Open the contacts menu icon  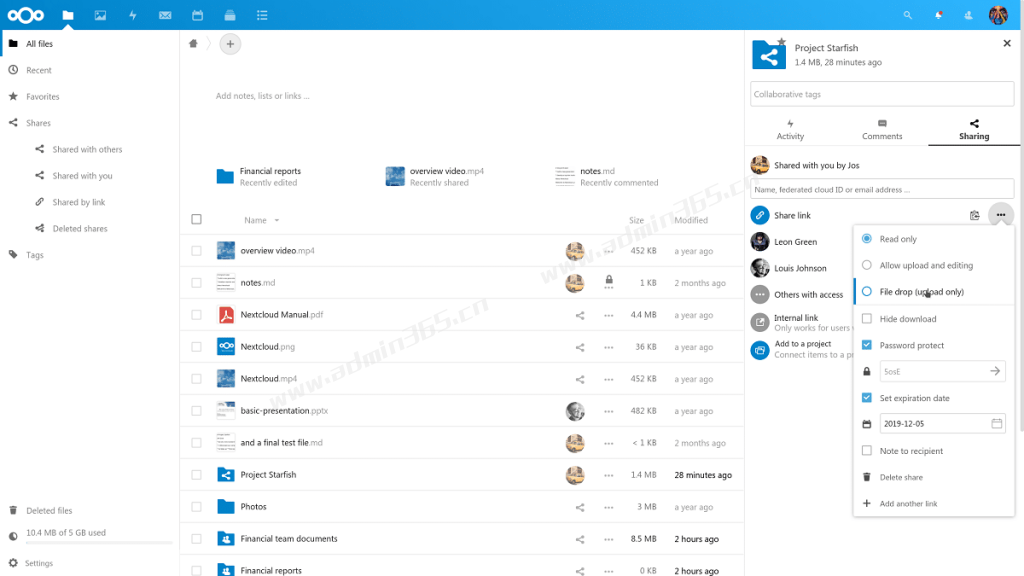click(968, 15)
